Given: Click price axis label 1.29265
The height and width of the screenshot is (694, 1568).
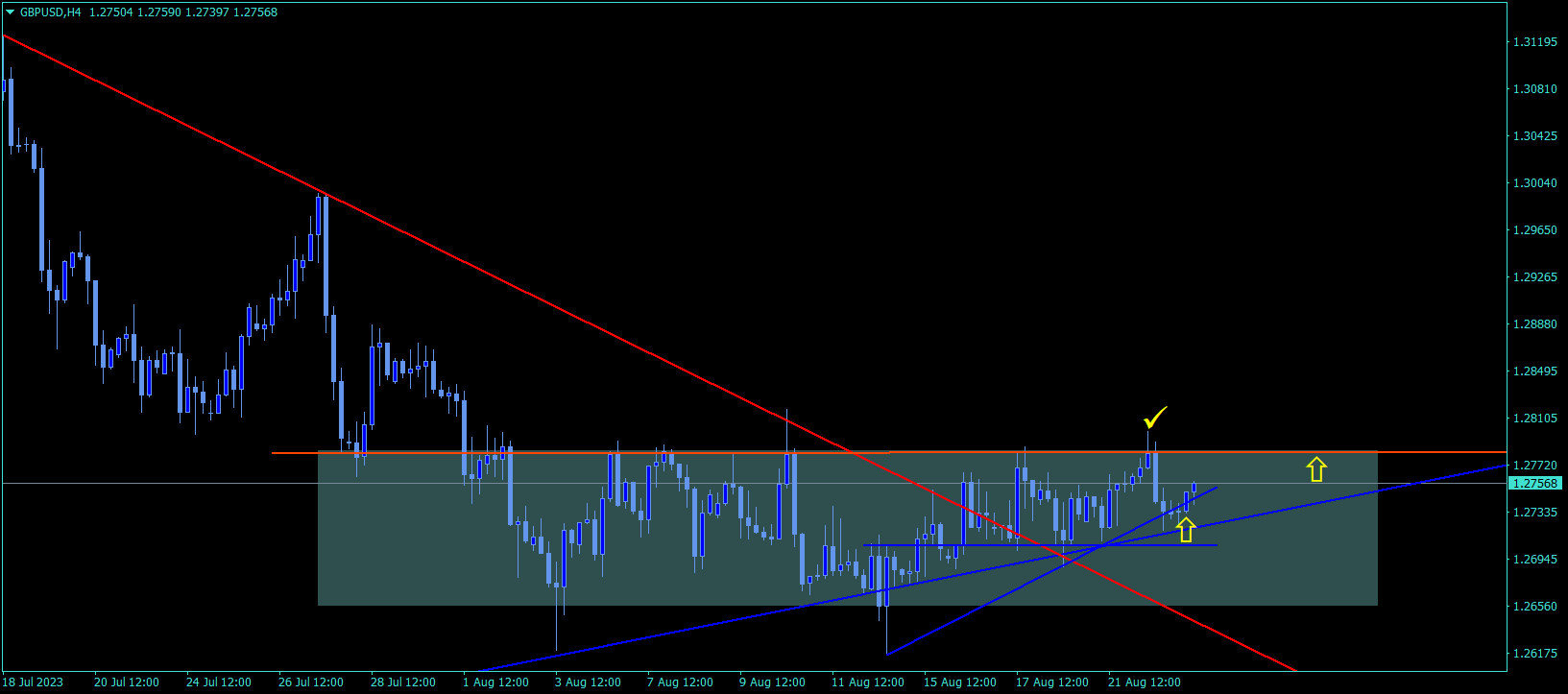Looking at the screenshot, I should point(1535,277).
